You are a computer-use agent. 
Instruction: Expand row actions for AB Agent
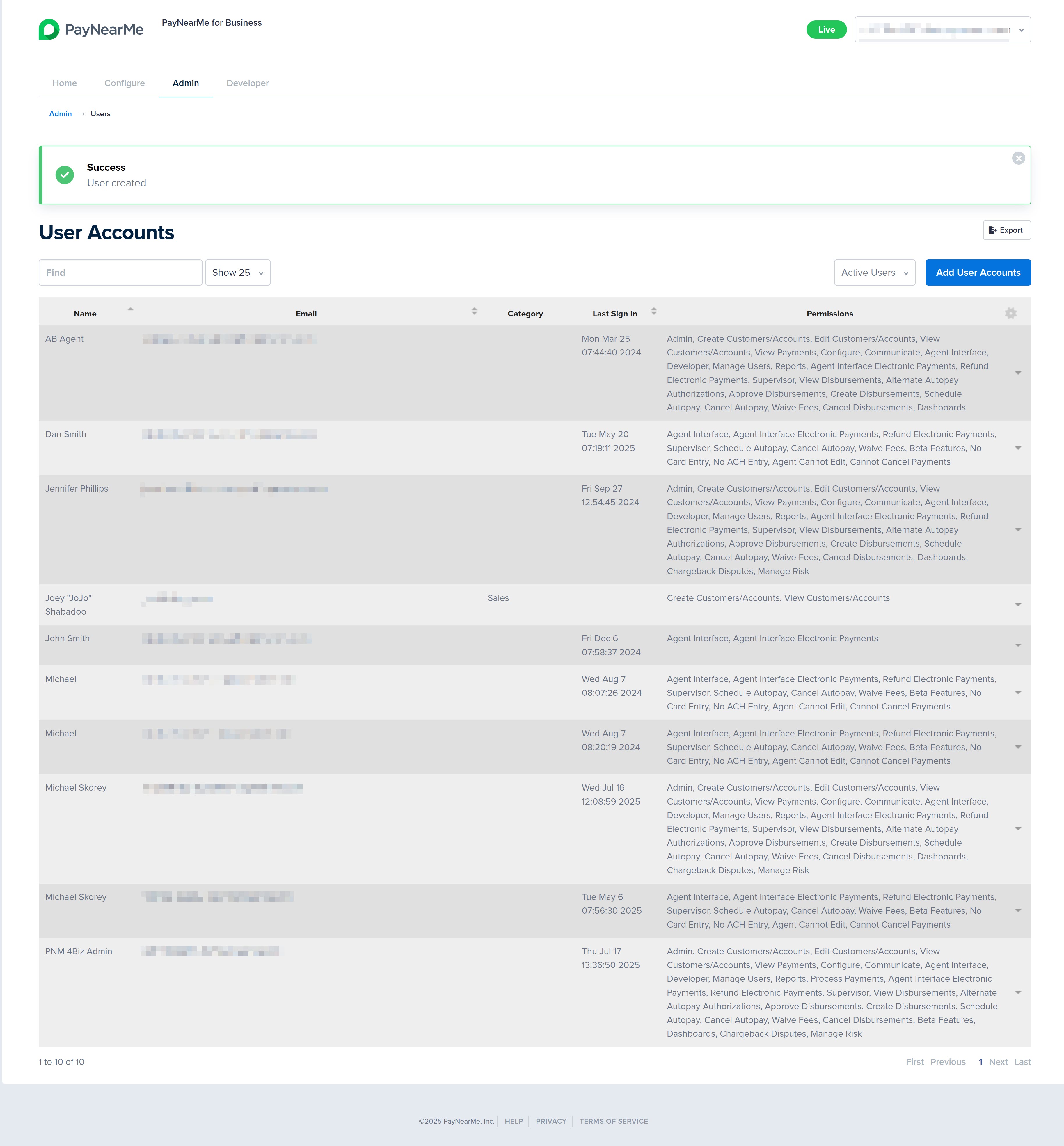coord(1018,373)
